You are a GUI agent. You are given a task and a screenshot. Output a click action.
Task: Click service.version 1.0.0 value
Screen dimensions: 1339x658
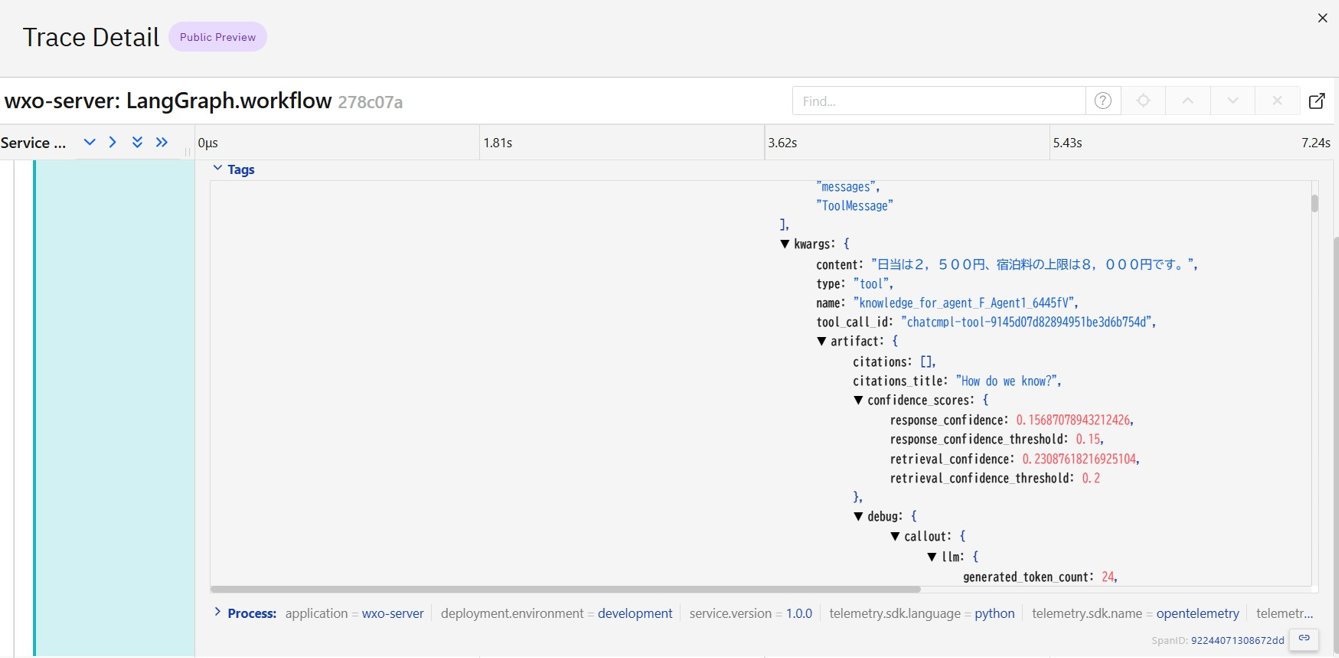[x=799, y=613]
